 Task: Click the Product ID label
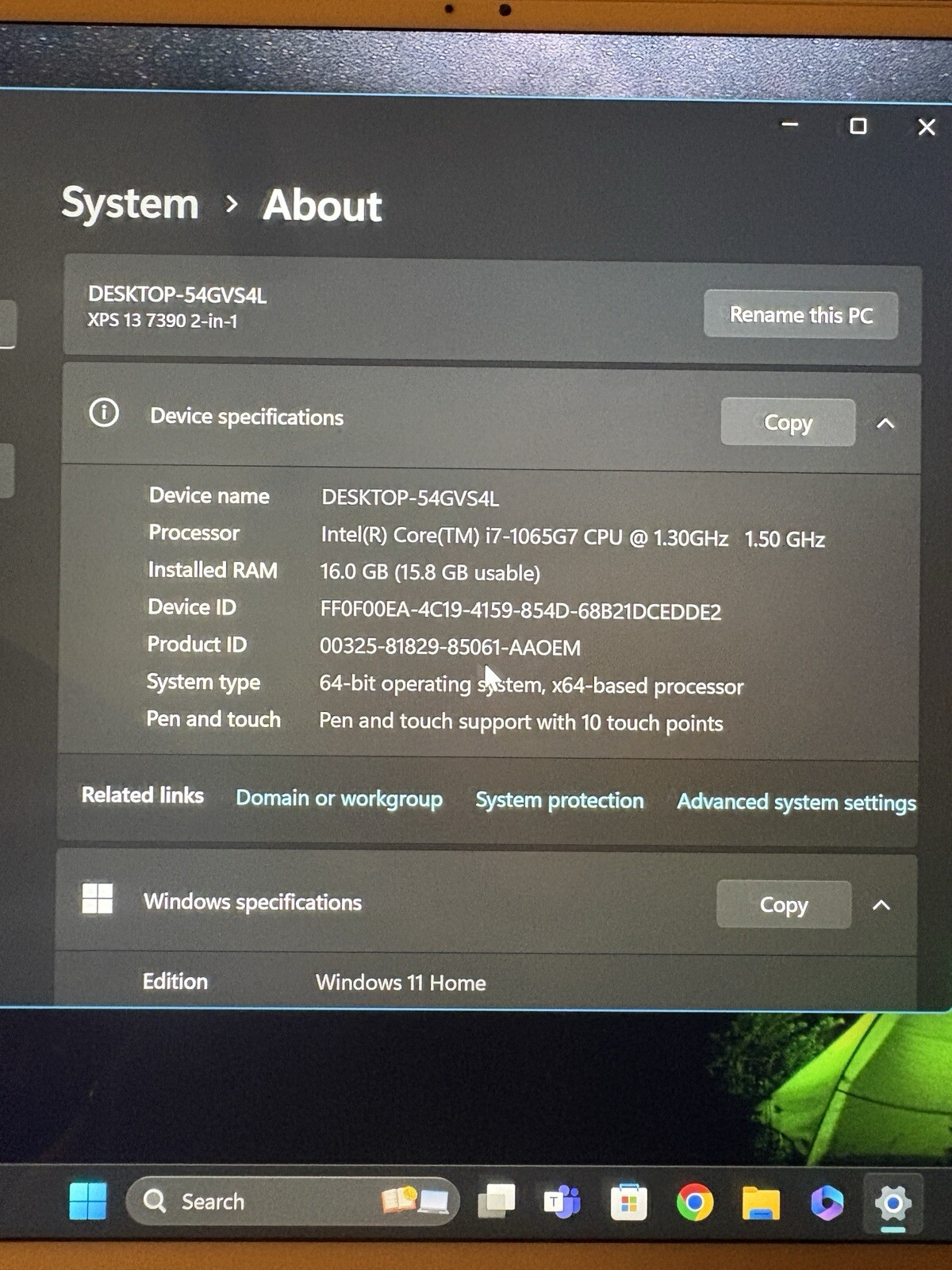(197, 644)
